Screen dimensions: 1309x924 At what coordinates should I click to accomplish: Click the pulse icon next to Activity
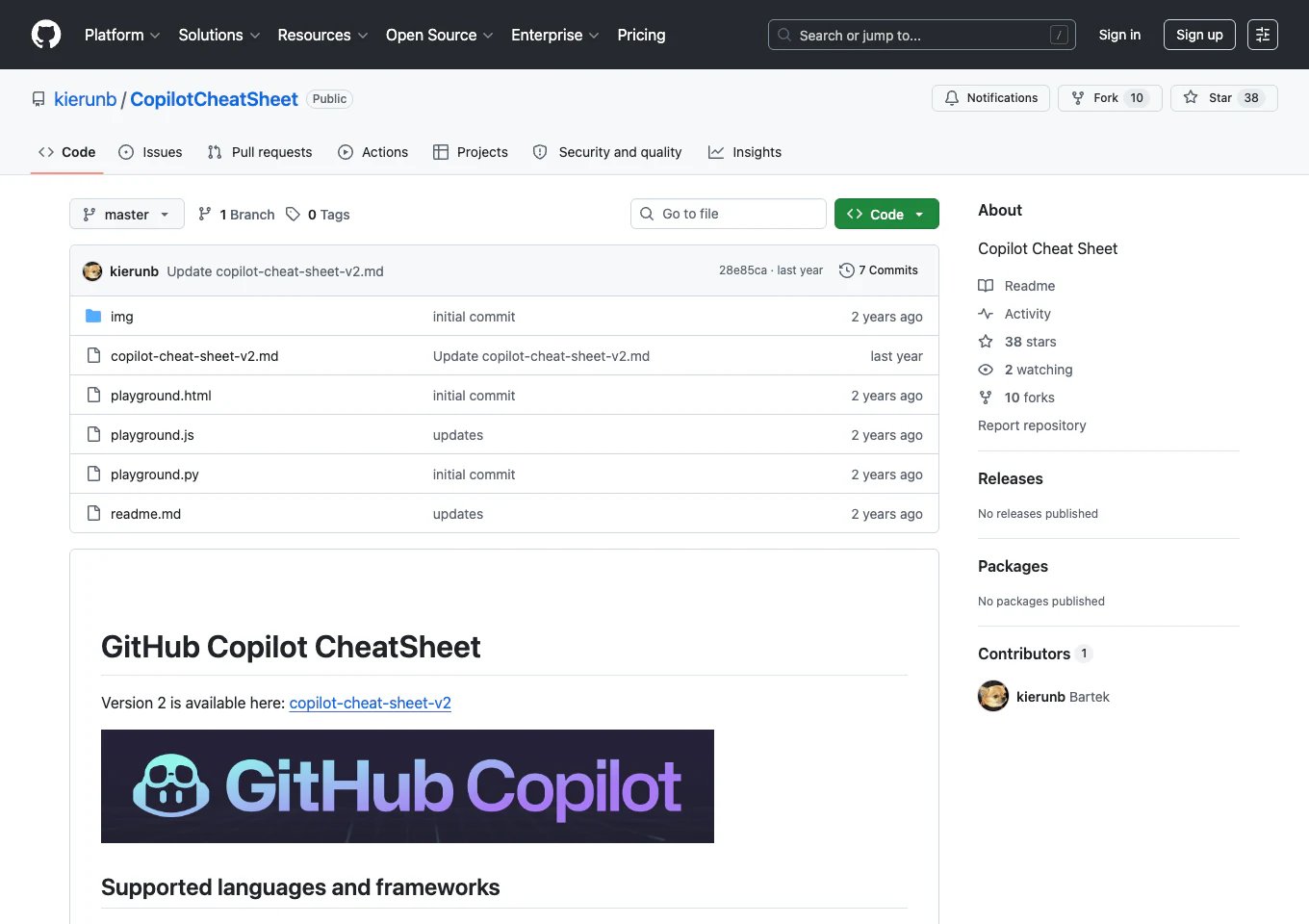tap(986, 314)
